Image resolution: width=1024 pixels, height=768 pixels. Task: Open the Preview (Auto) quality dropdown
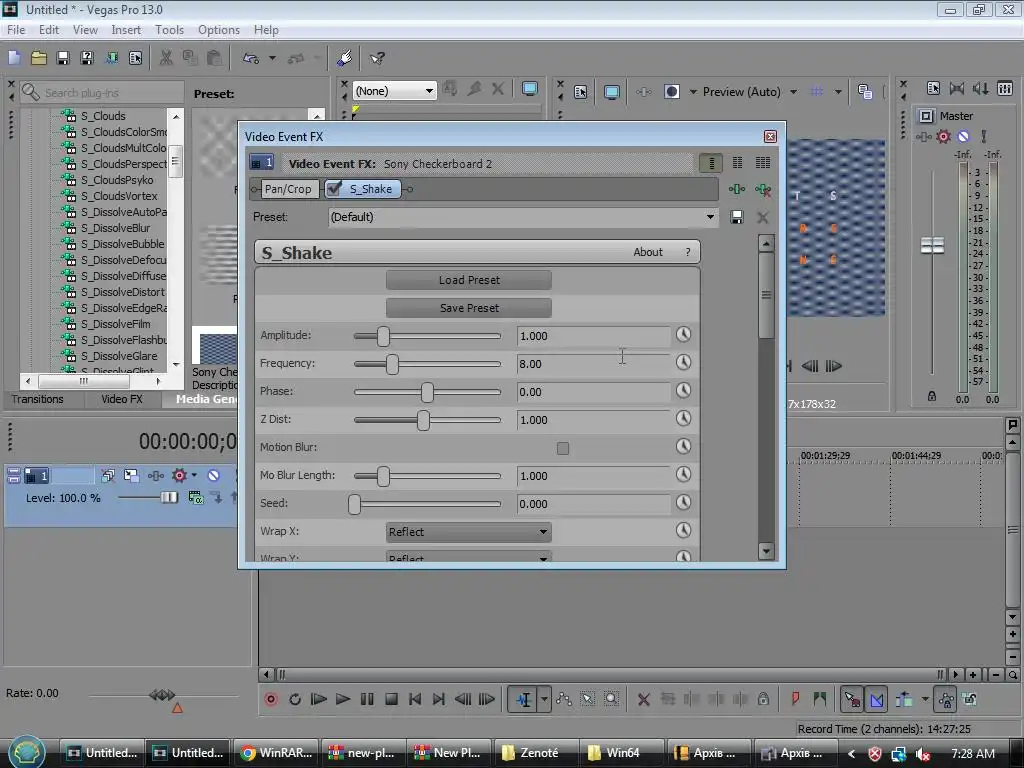(x=793, y=92)
